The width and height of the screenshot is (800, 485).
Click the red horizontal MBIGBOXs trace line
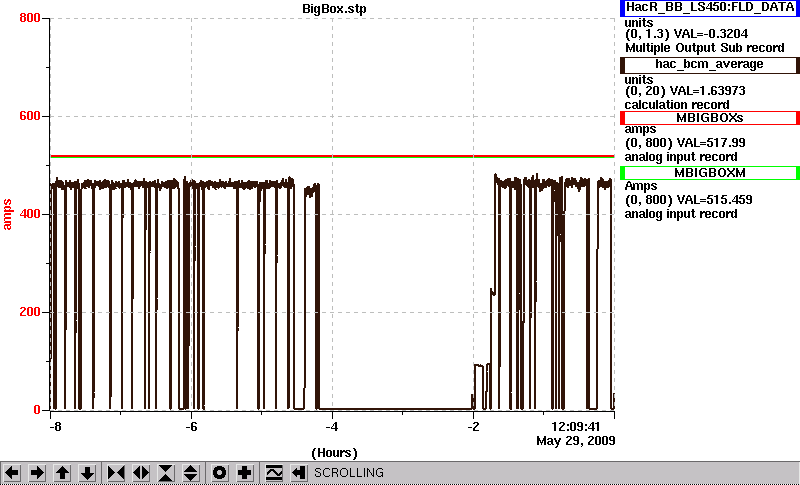pyautogui.click(x=332, y=156)
